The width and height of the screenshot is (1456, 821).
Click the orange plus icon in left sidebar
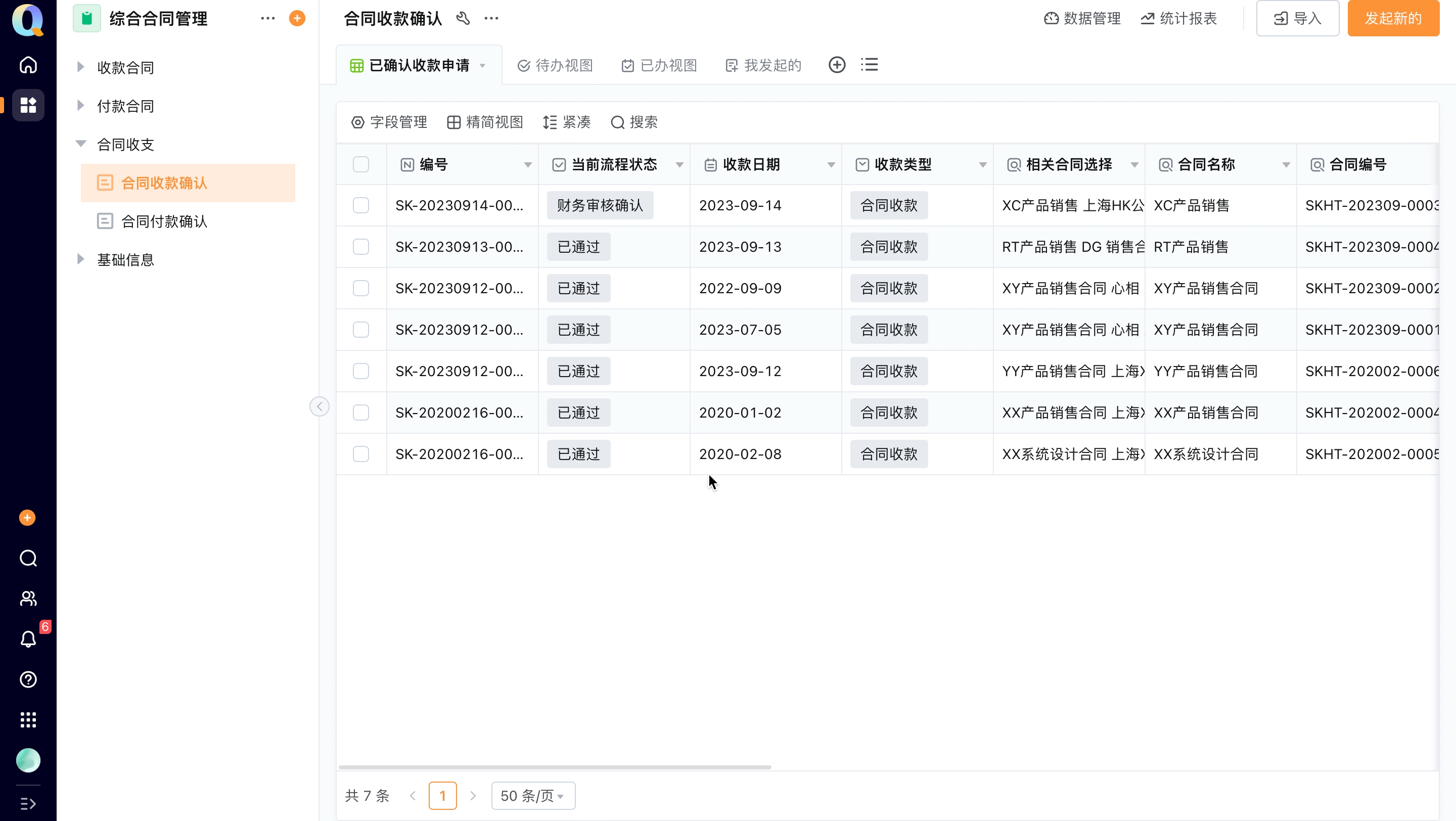click(x=27, y=518)
